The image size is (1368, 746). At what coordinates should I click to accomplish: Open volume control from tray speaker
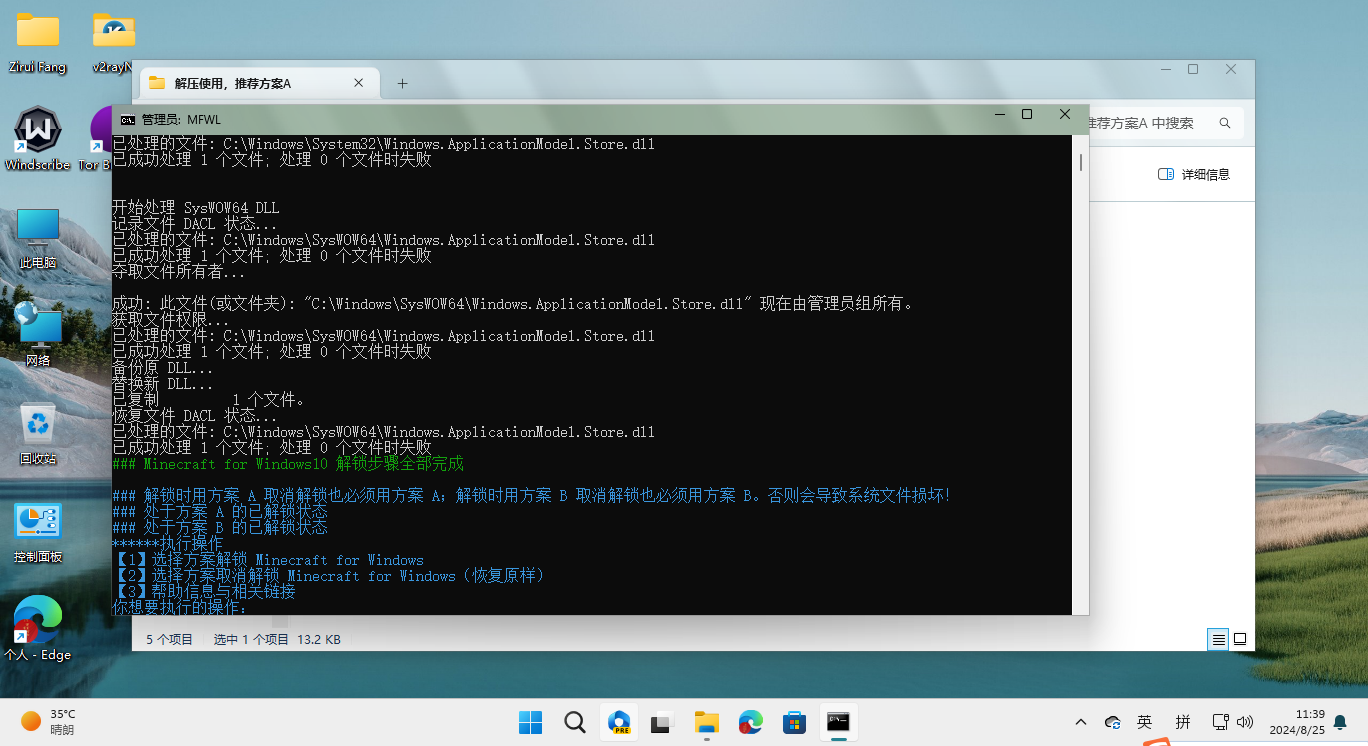[x=1245, y=722]
